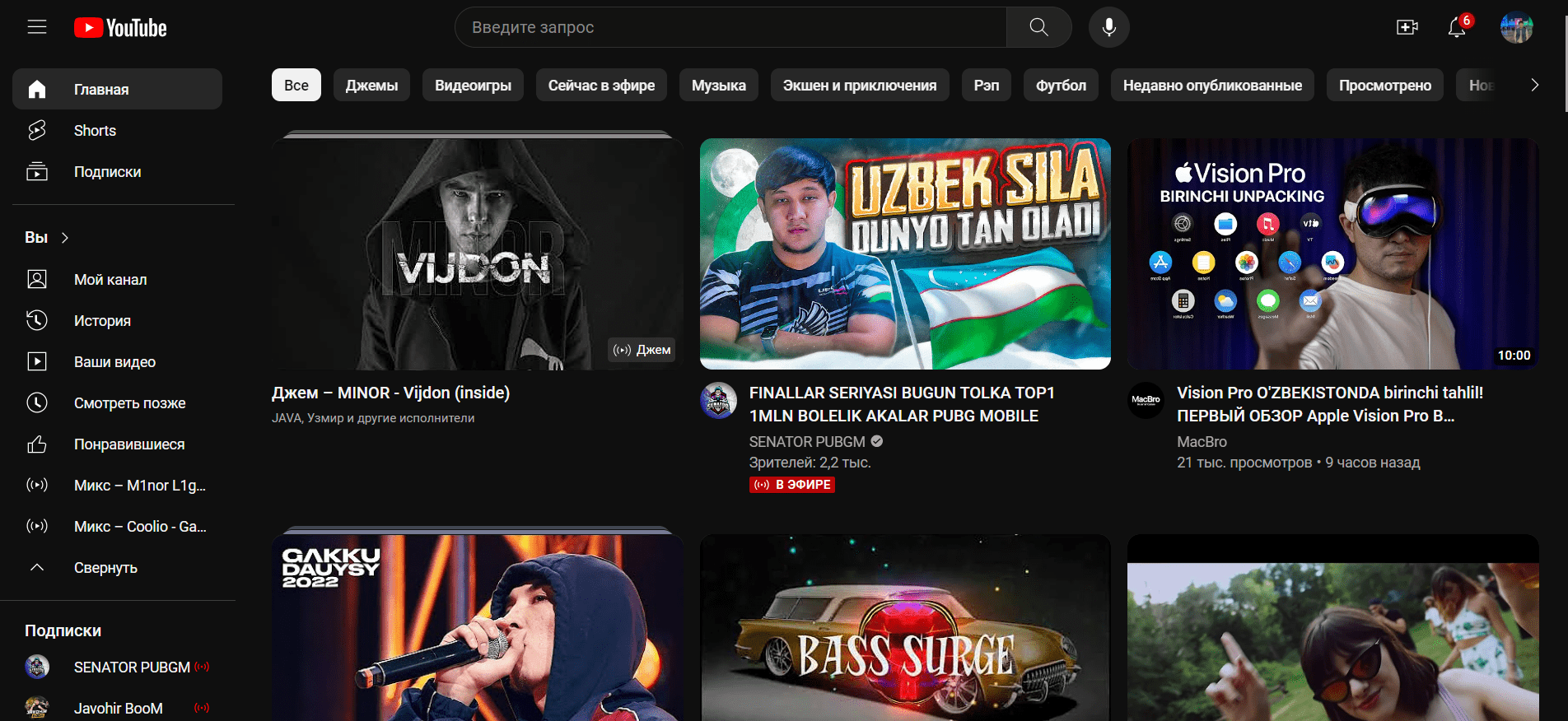This screenshot has width=1568, height=721.
Task: Click Зрителей: 2,2 тыс. viewer count
Action: click(810, 463)
